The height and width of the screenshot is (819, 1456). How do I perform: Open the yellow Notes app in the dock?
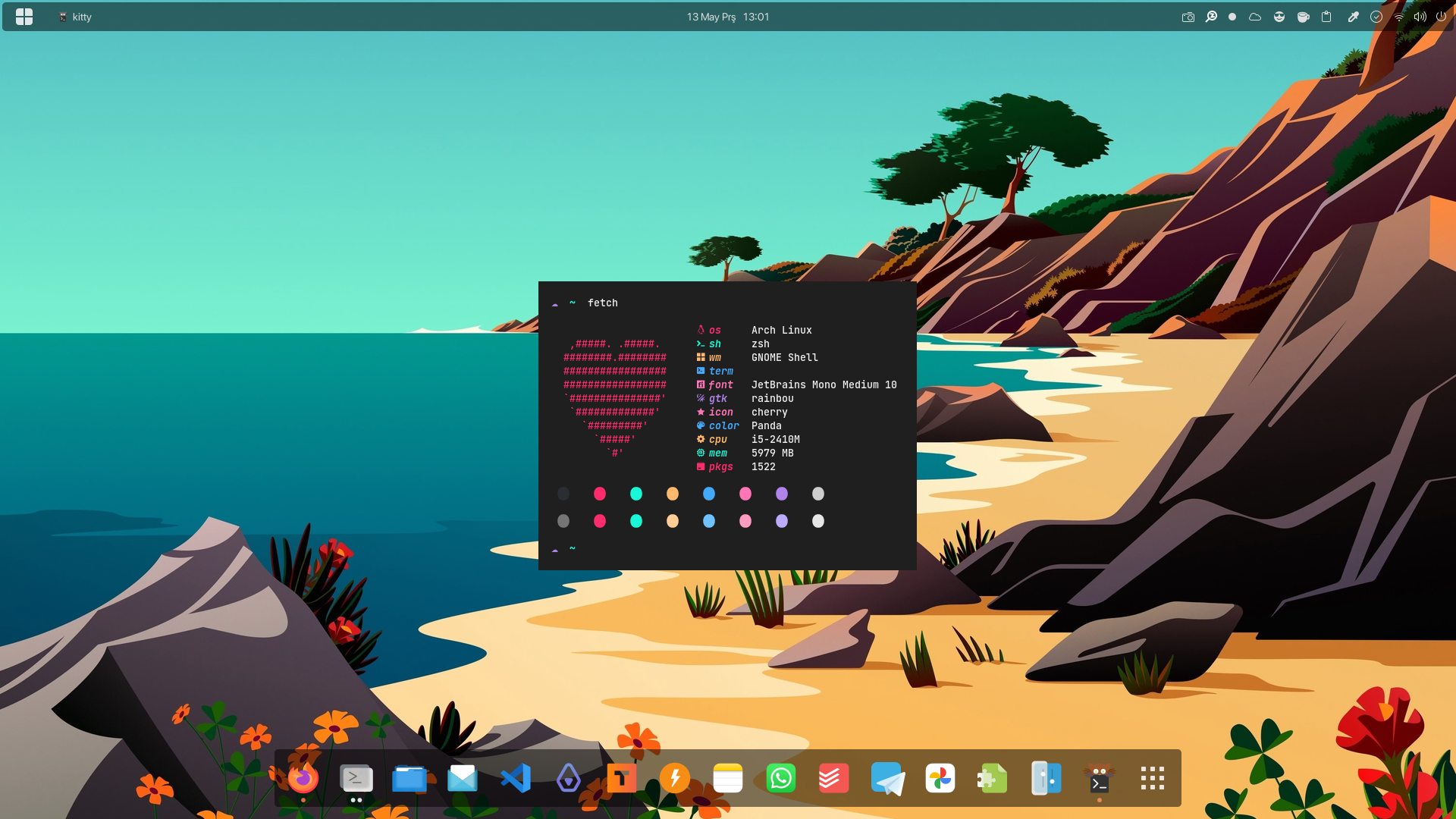click(x=728, y=778)
